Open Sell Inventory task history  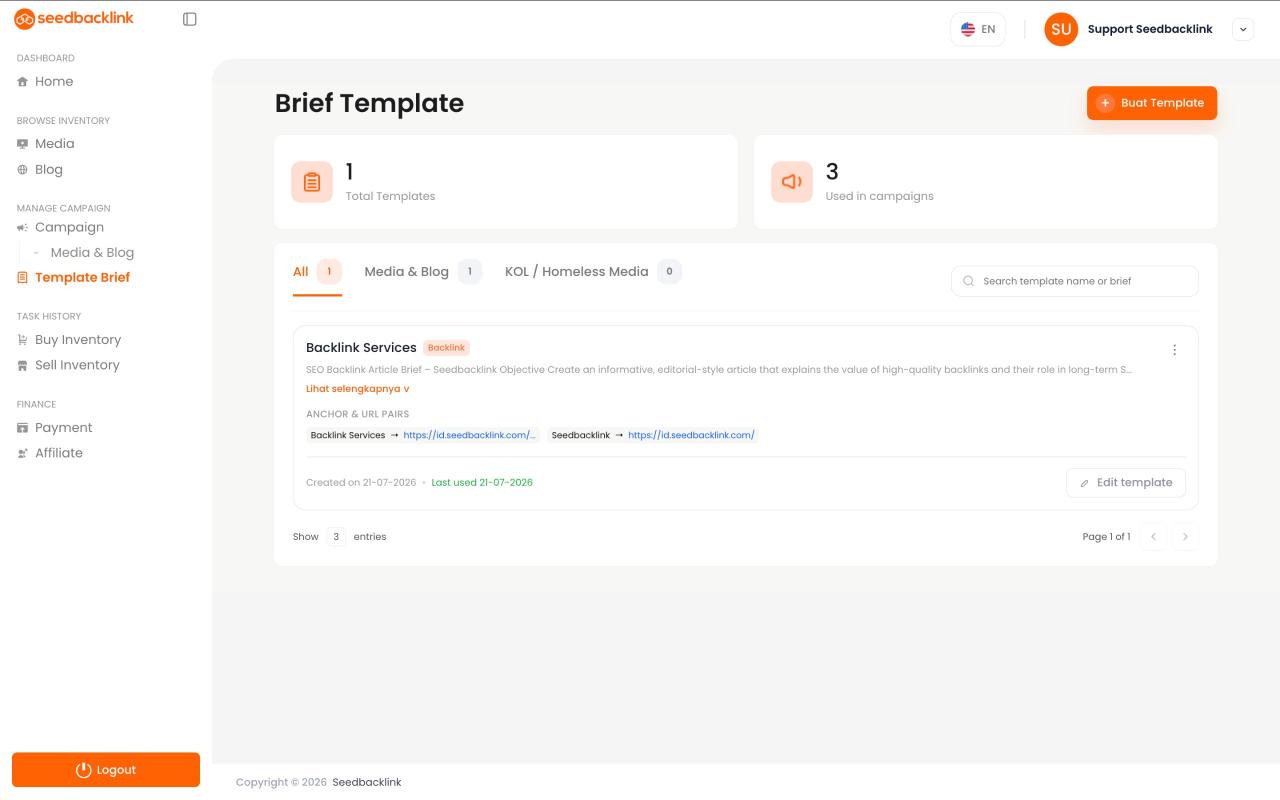77,366
